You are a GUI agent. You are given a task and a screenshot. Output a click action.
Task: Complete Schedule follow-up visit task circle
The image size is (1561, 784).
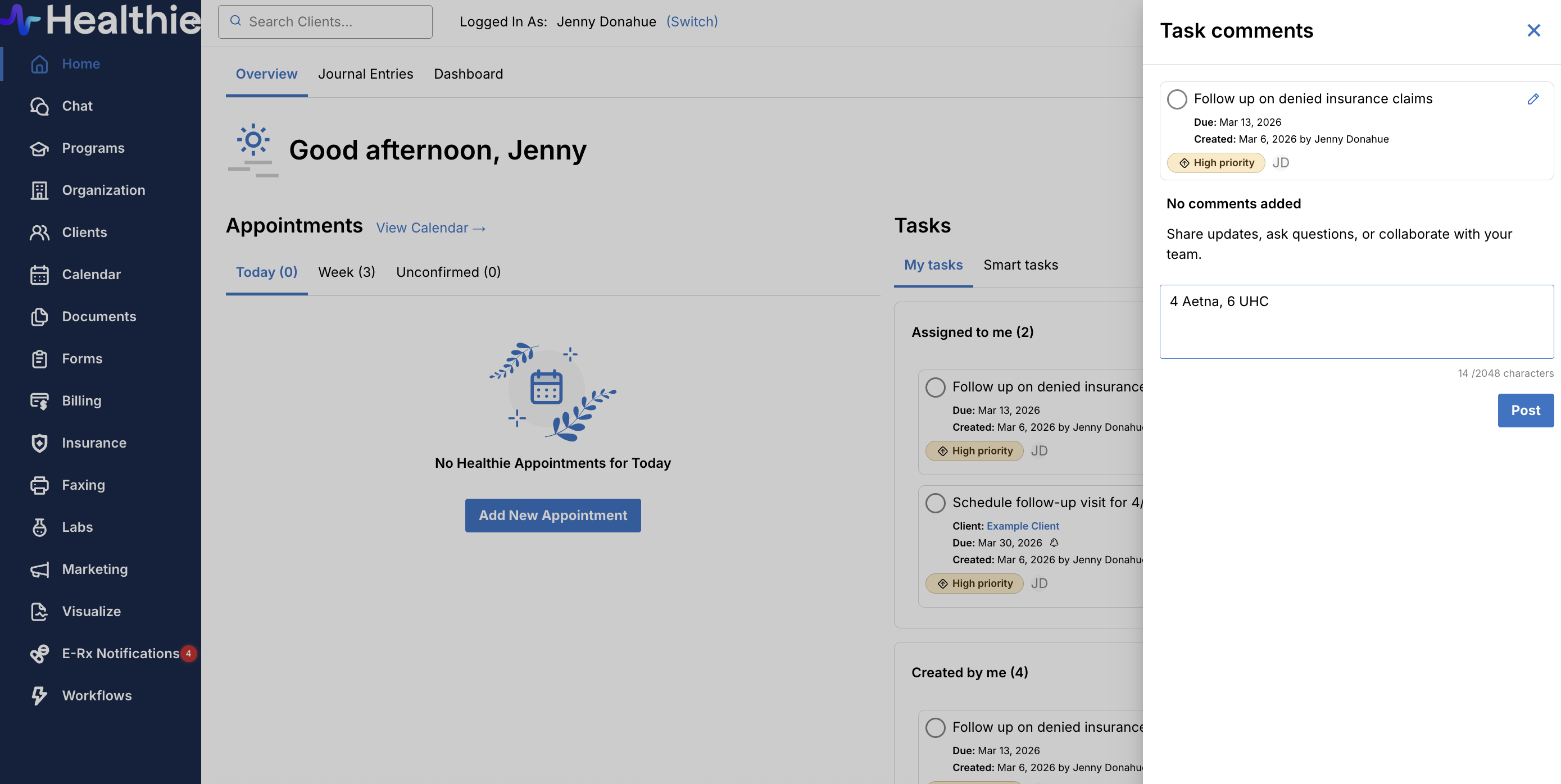coord(935,503)
